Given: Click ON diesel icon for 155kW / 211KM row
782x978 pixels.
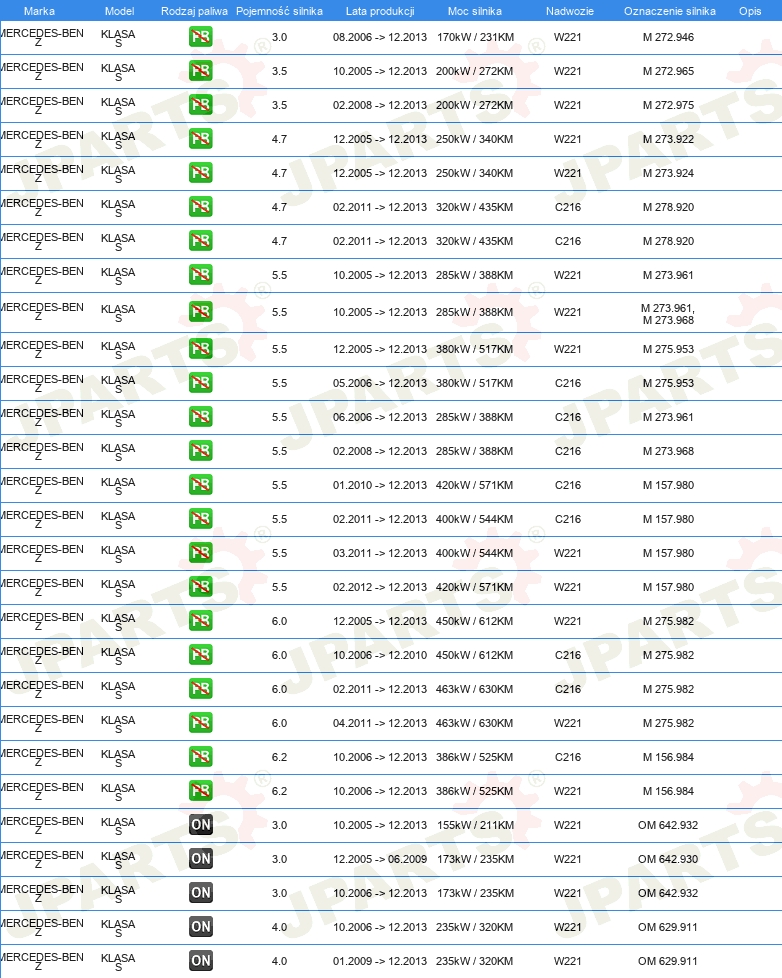Looking at the screenshot, I should 201,825.
